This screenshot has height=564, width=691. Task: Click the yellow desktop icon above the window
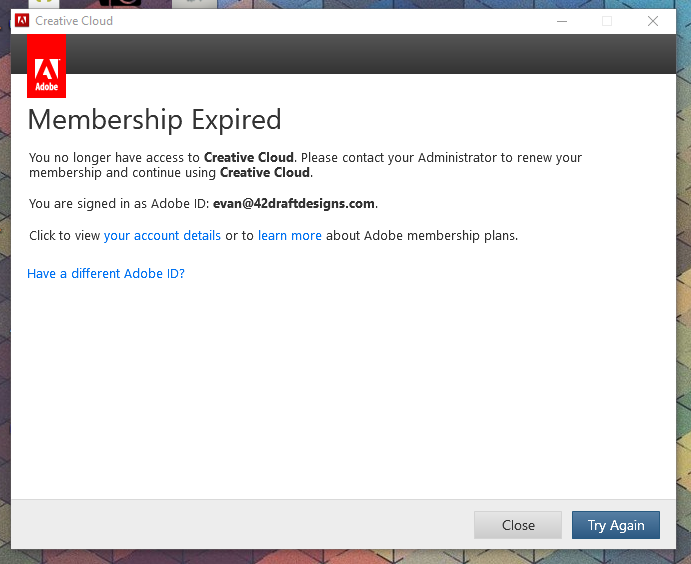(x=44, y=4)
